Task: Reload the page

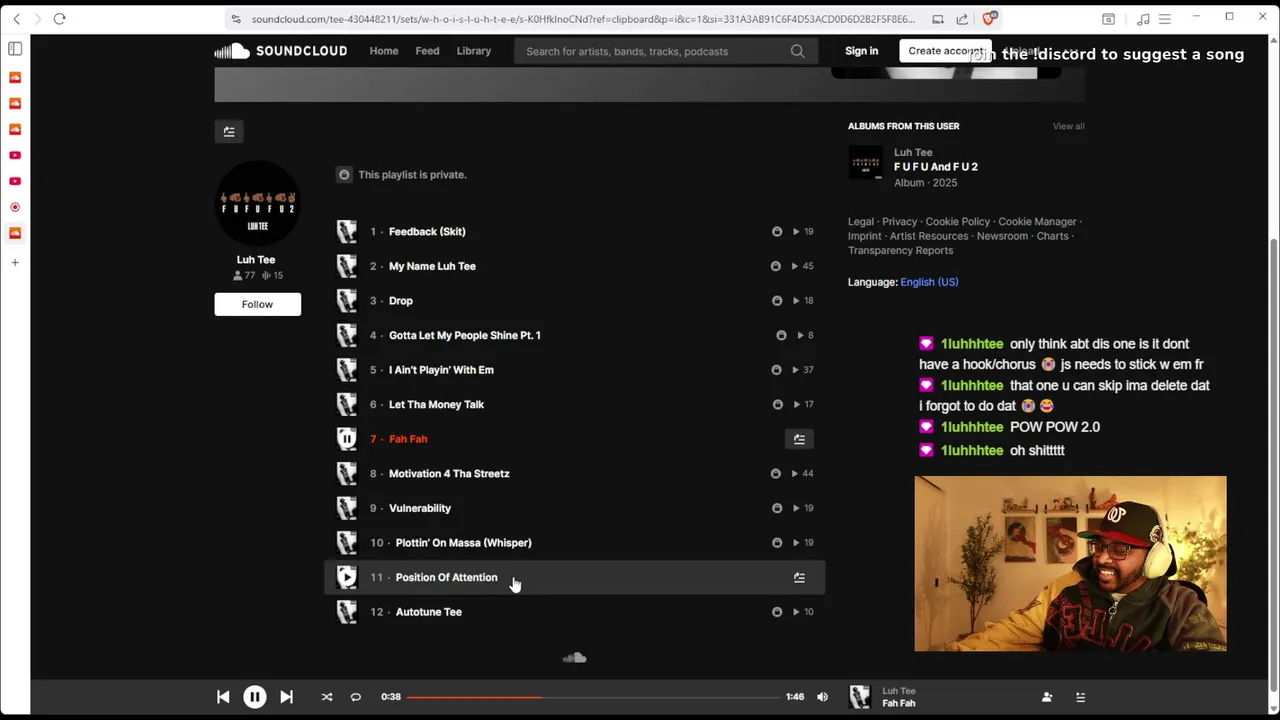Action: (59, 19)
